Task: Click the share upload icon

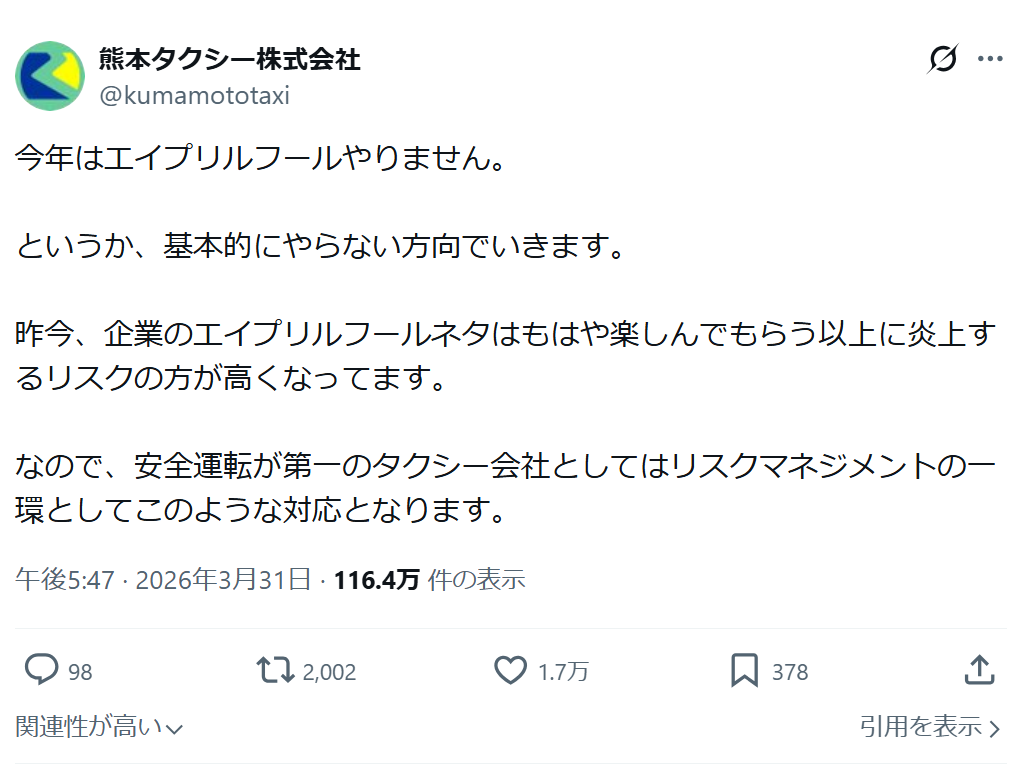Action: (x=980, y=670)
